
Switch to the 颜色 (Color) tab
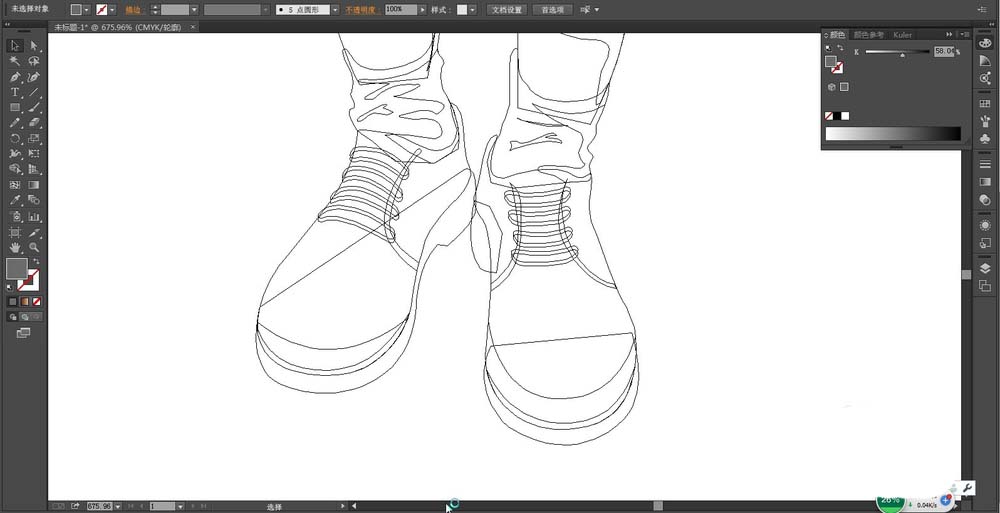tap(836, 35)
